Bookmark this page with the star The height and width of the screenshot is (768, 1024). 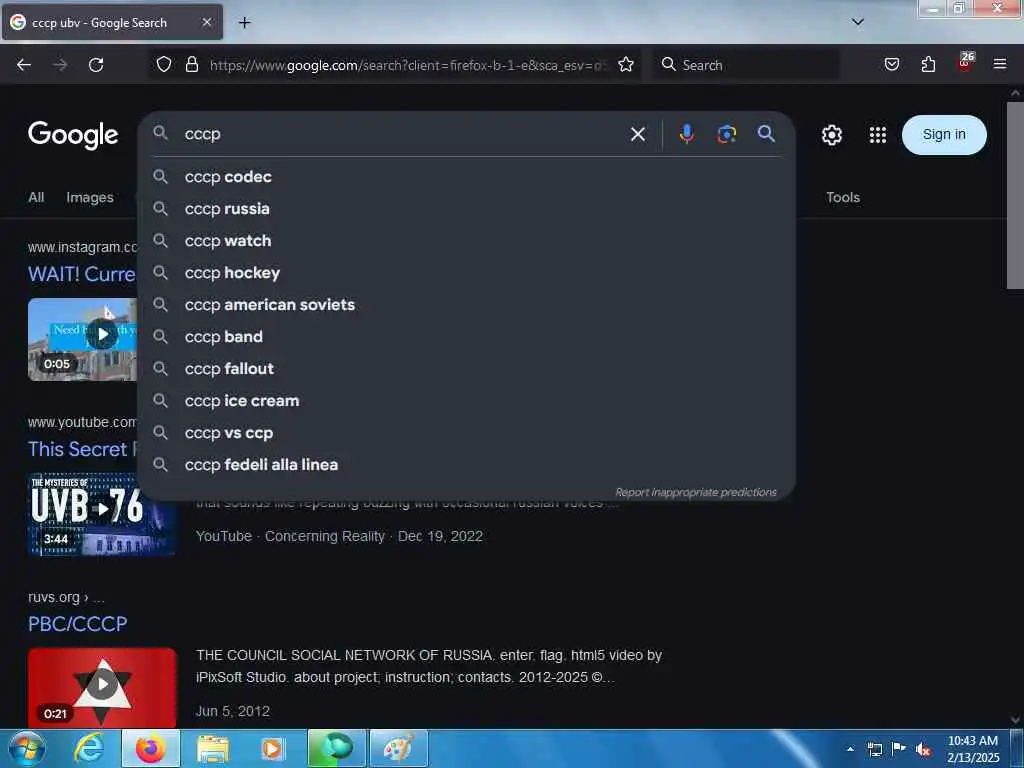[x=626, y=64]
